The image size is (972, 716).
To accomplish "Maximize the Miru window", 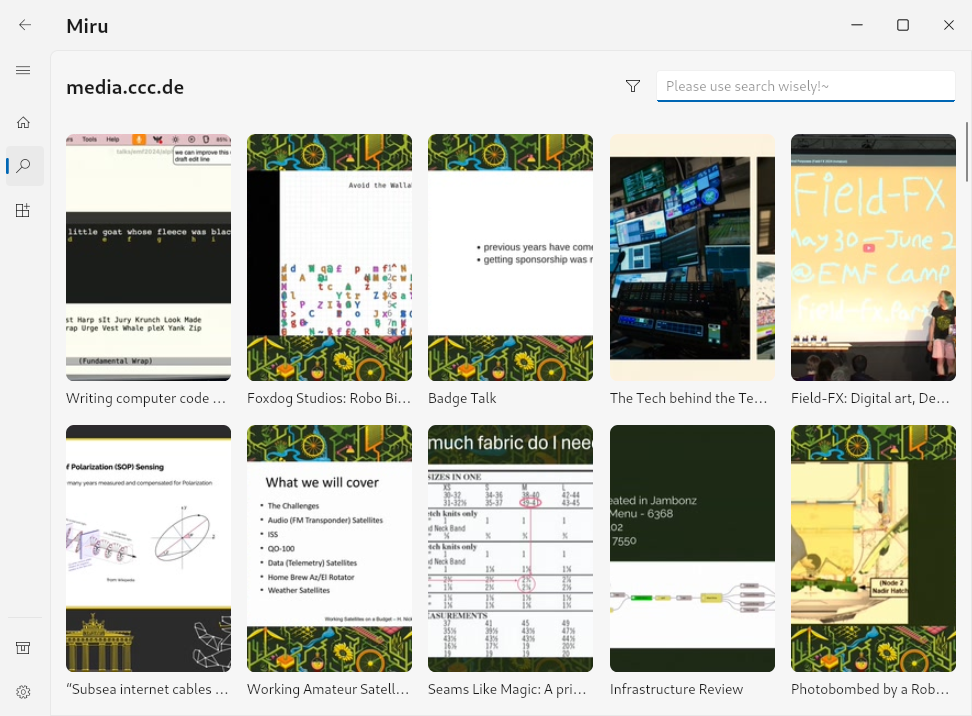I will [903, 25].
